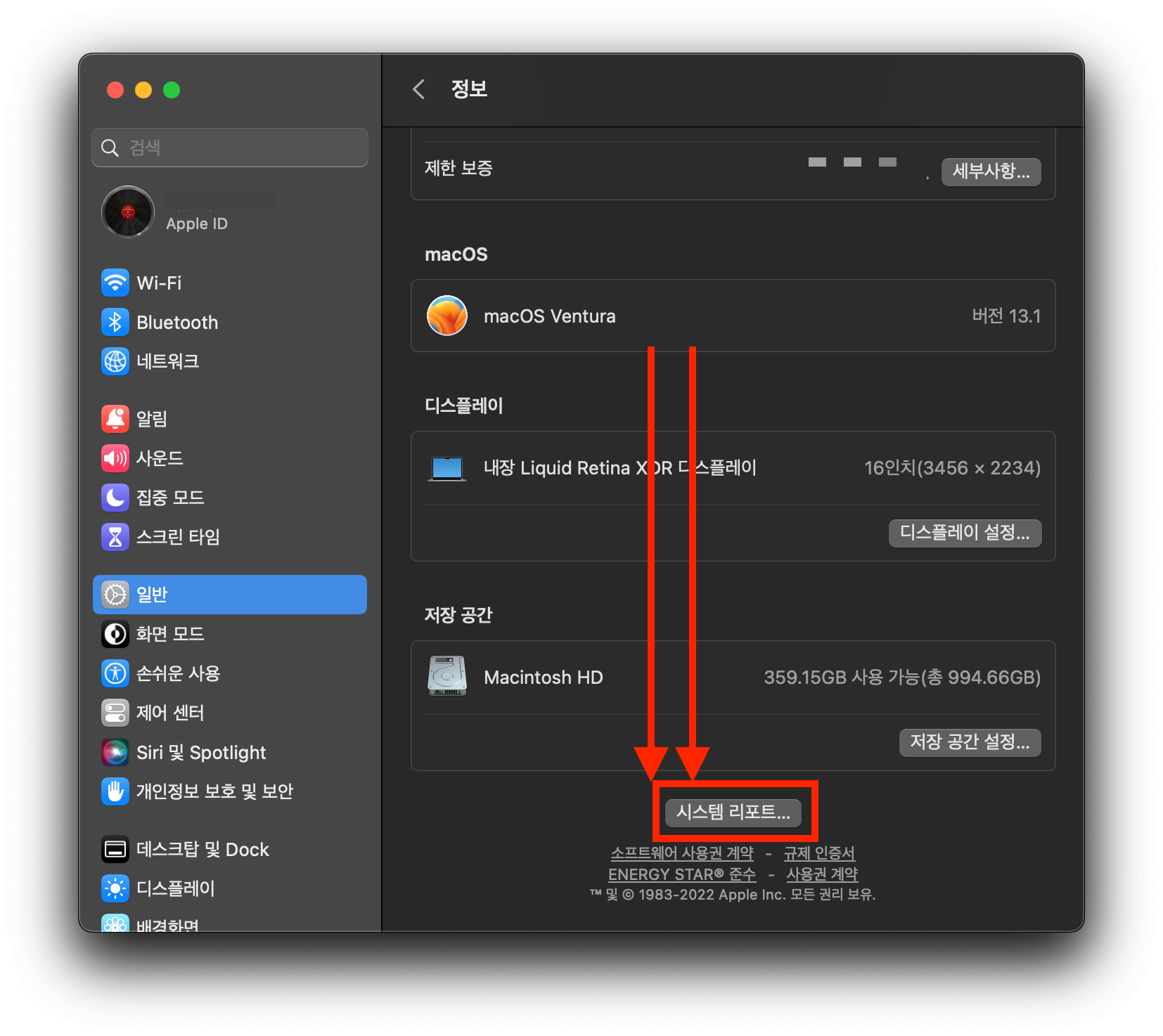Minimize window with yellow button
The width and height of the screenshot is (1163, 1036).
[143, 90]
